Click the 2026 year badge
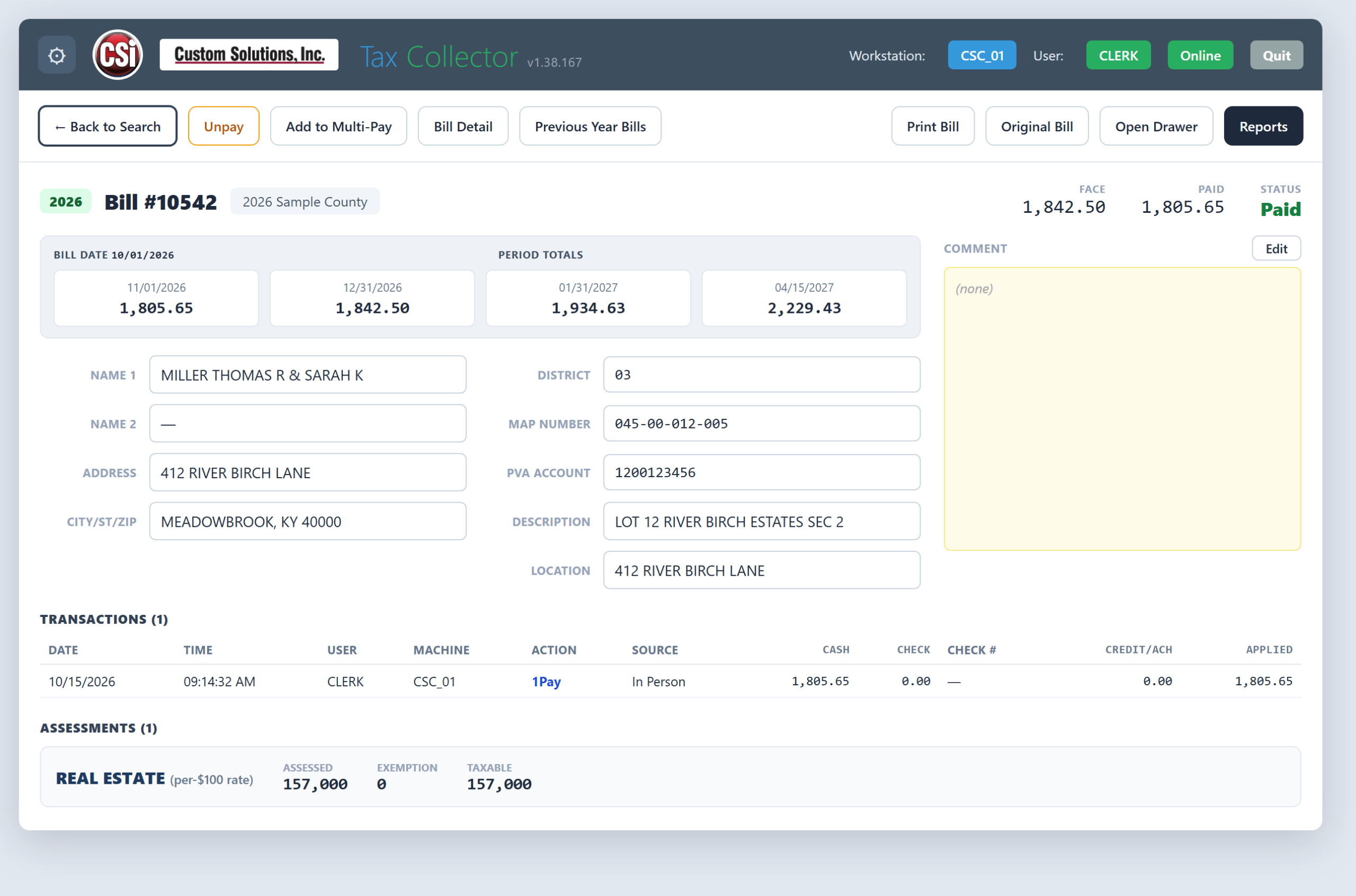 pyautogui.click(x=66, y=202)
